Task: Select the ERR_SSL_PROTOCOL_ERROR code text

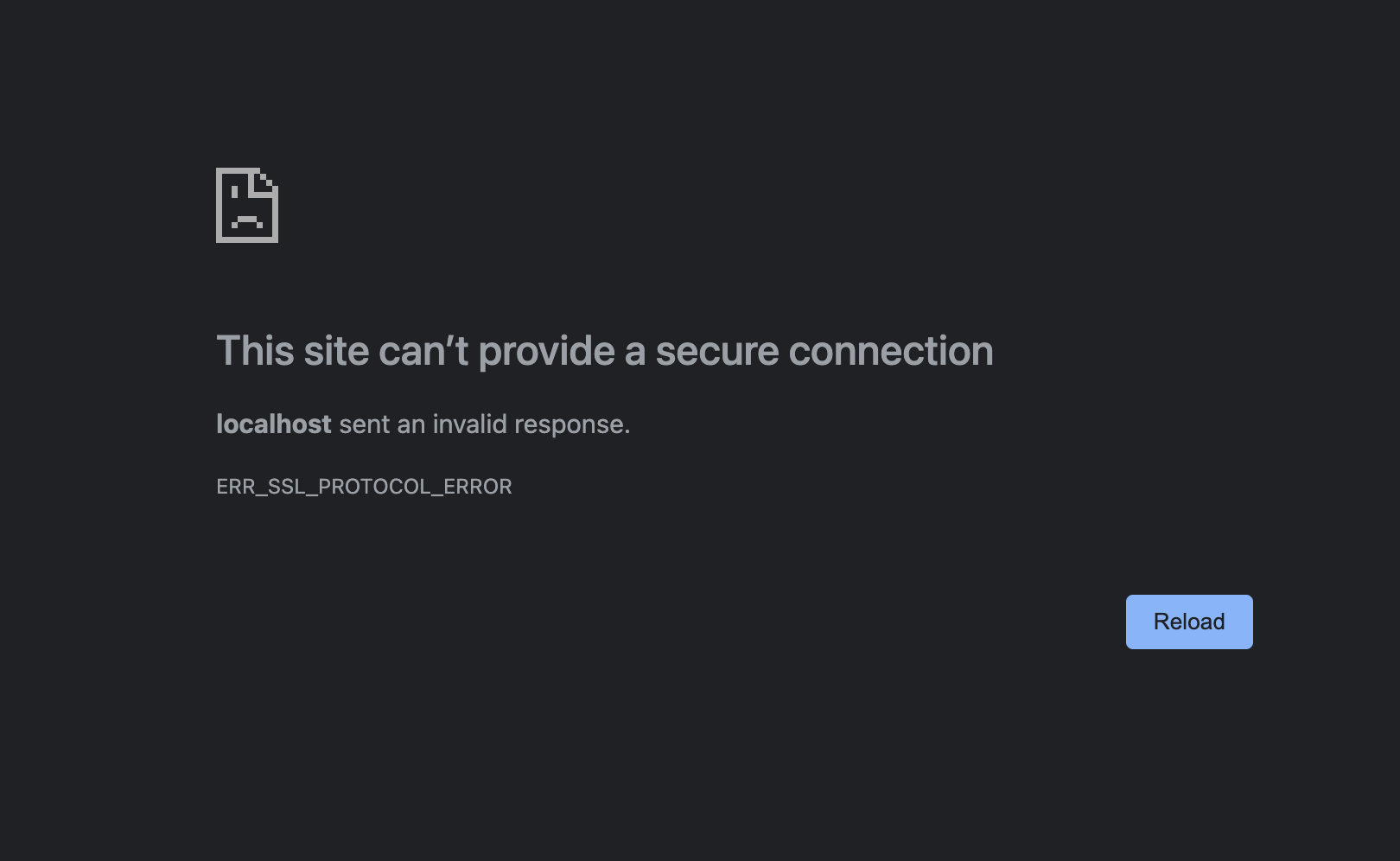Action: coord(364,487)
